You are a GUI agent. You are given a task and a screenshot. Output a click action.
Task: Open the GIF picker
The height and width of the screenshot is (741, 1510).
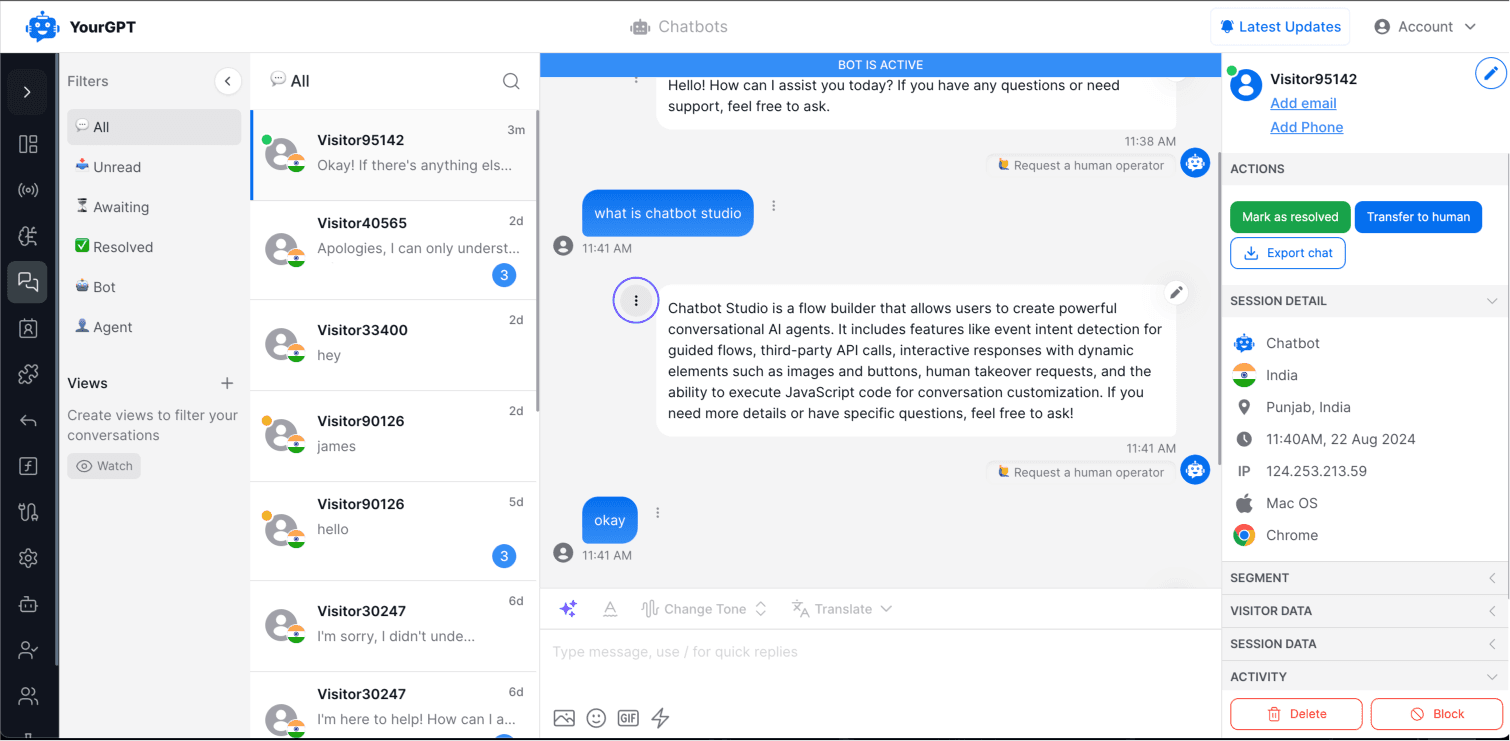tap(628, 717)
